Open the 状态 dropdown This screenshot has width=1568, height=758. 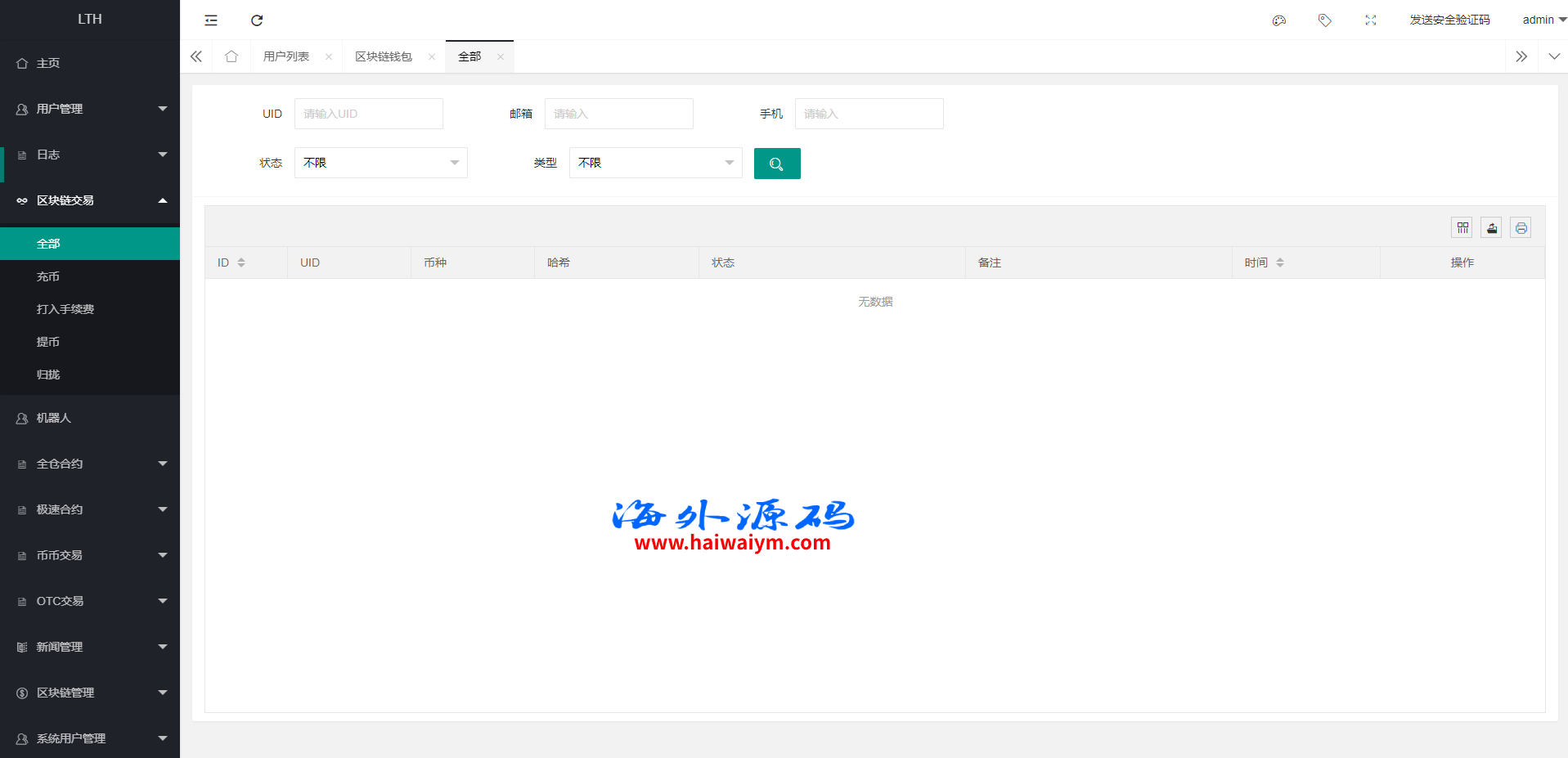point(380,163)
